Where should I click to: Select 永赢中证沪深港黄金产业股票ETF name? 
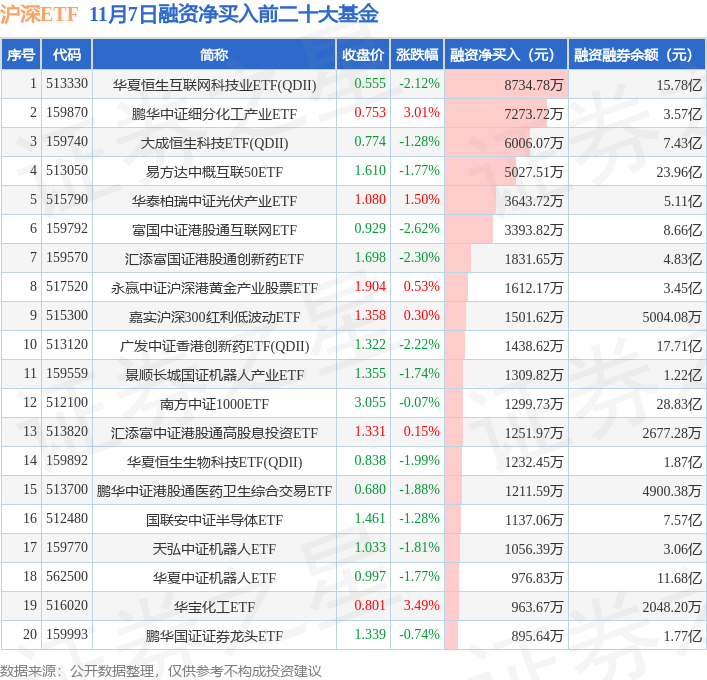click(x=214, y=288)
